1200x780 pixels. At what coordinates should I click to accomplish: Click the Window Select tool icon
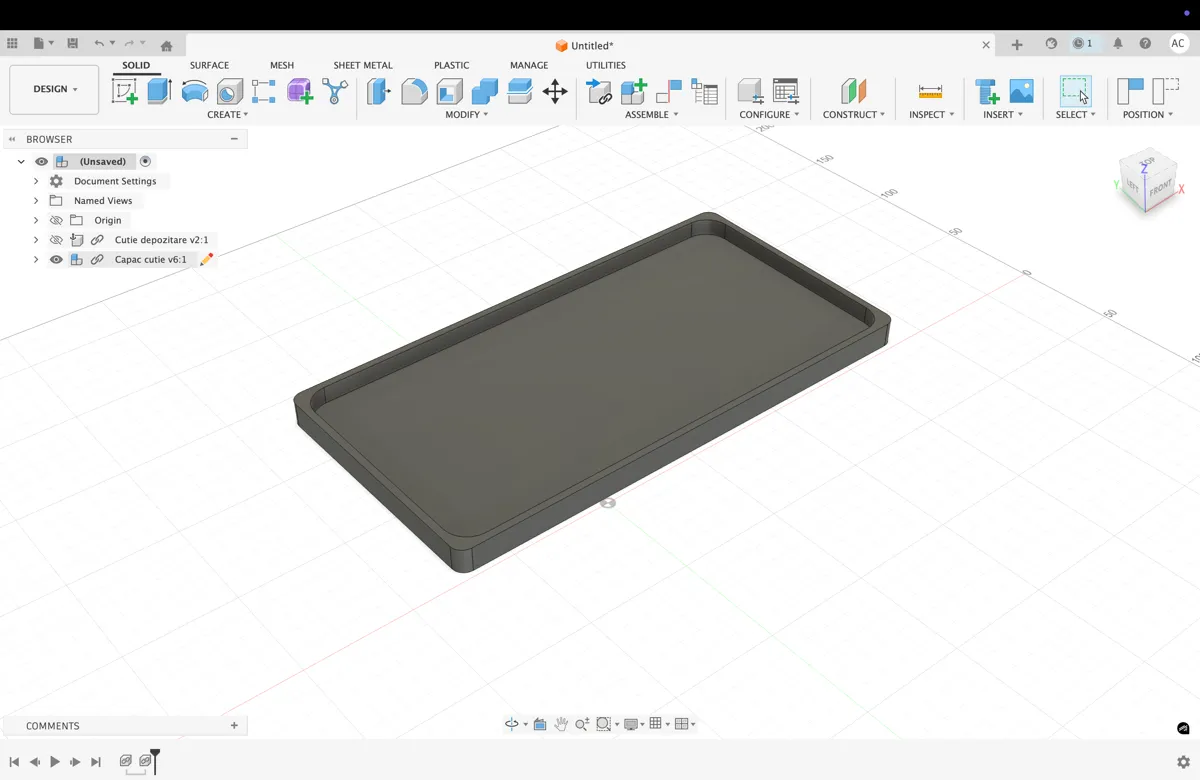click(1075, 91)
